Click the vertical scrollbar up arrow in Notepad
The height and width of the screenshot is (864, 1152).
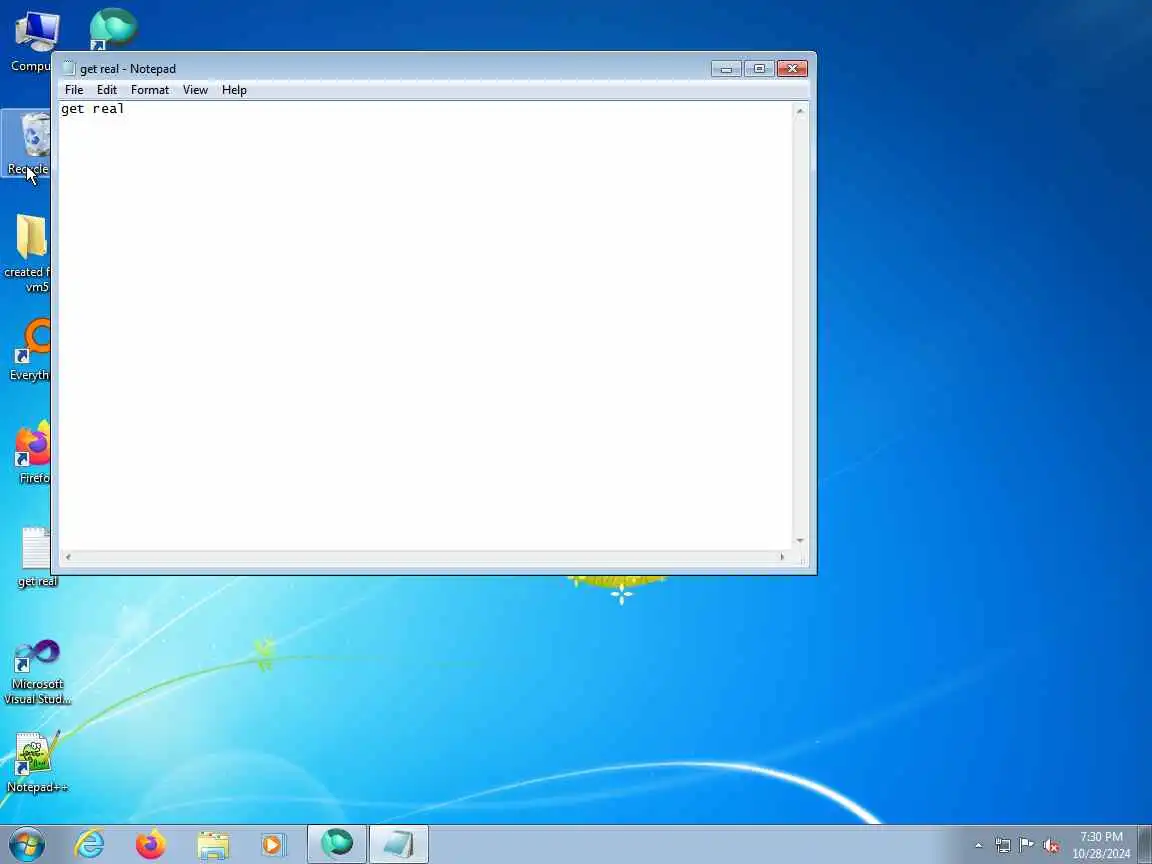click(800, 110)
